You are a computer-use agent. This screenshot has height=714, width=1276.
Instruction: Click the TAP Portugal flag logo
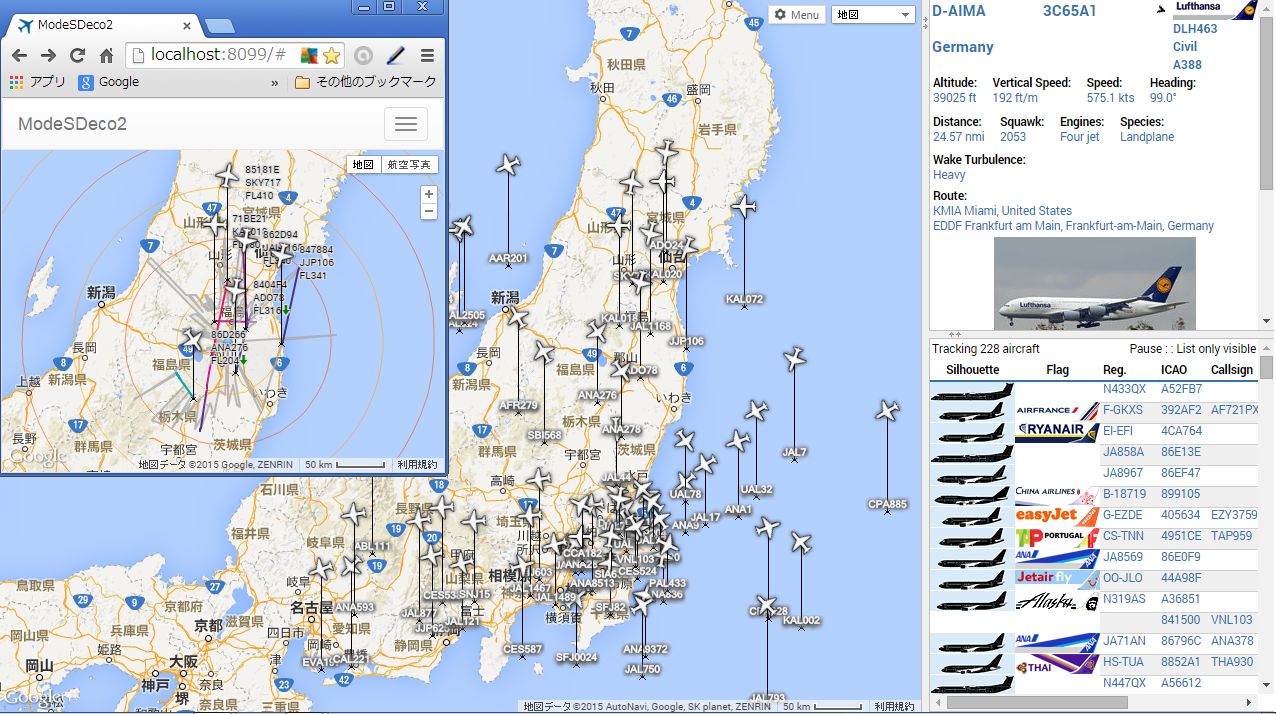(x=1057, y=536)
